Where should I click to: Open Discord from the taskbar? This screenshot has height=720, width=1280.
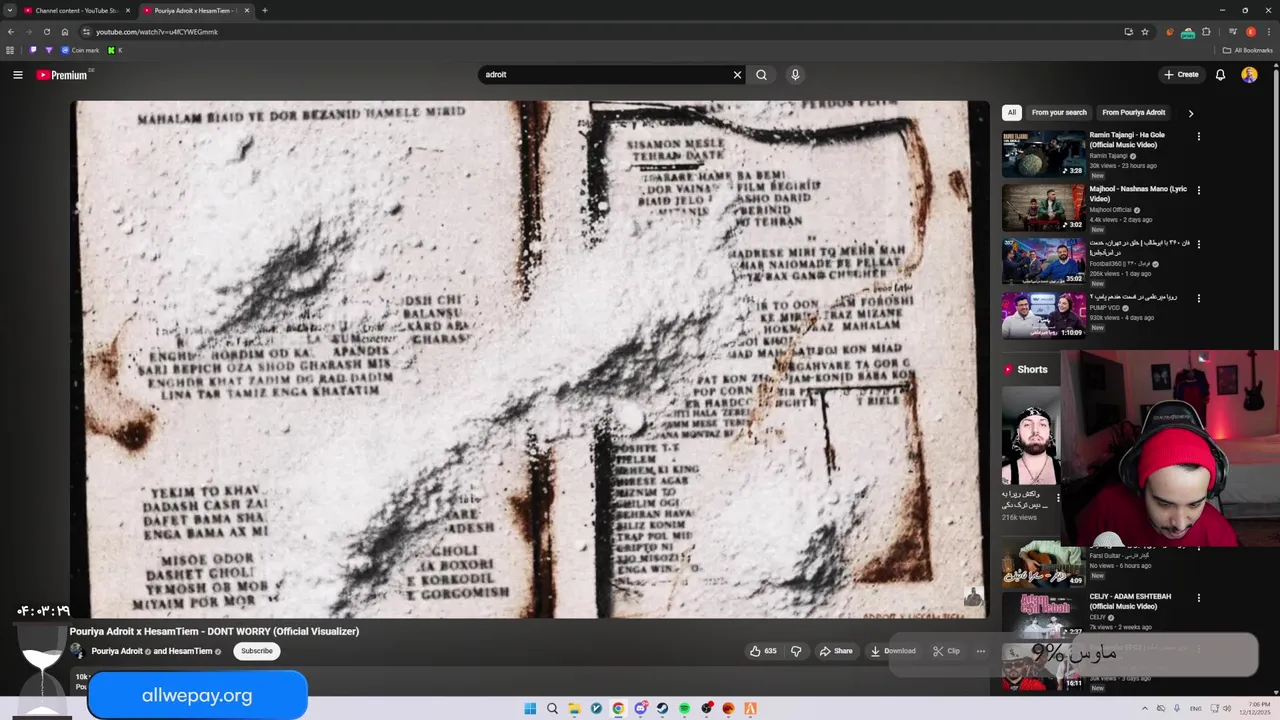(x=640, y=709)
